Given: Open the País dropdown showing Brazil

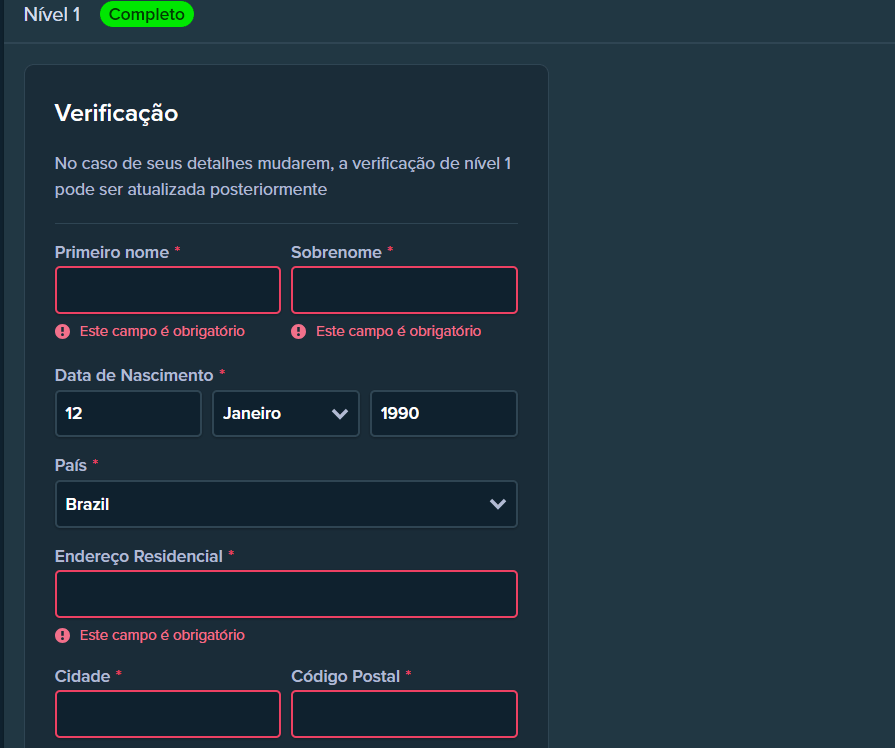Looking at the screenshot, I should coord(287,504).
